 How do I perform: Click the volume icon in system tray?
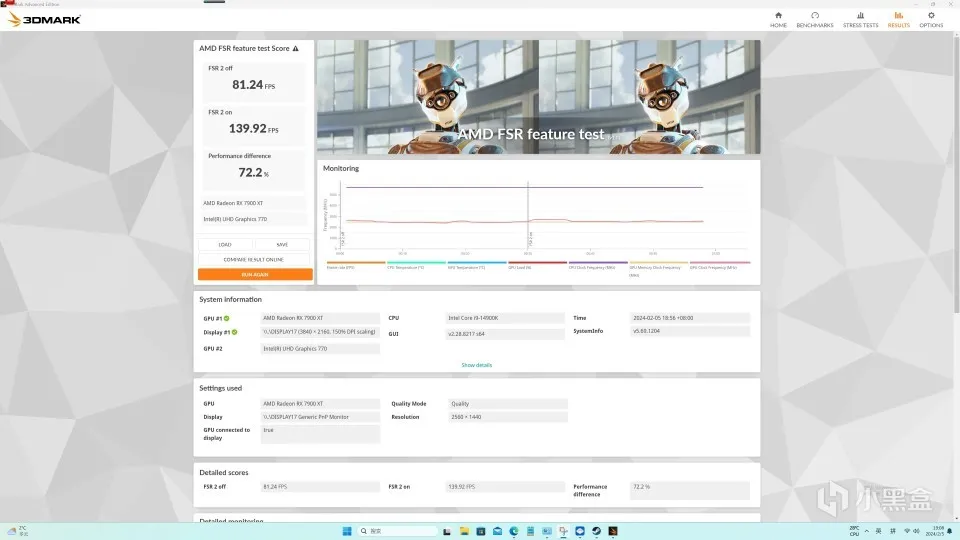(x=917, y=531)
